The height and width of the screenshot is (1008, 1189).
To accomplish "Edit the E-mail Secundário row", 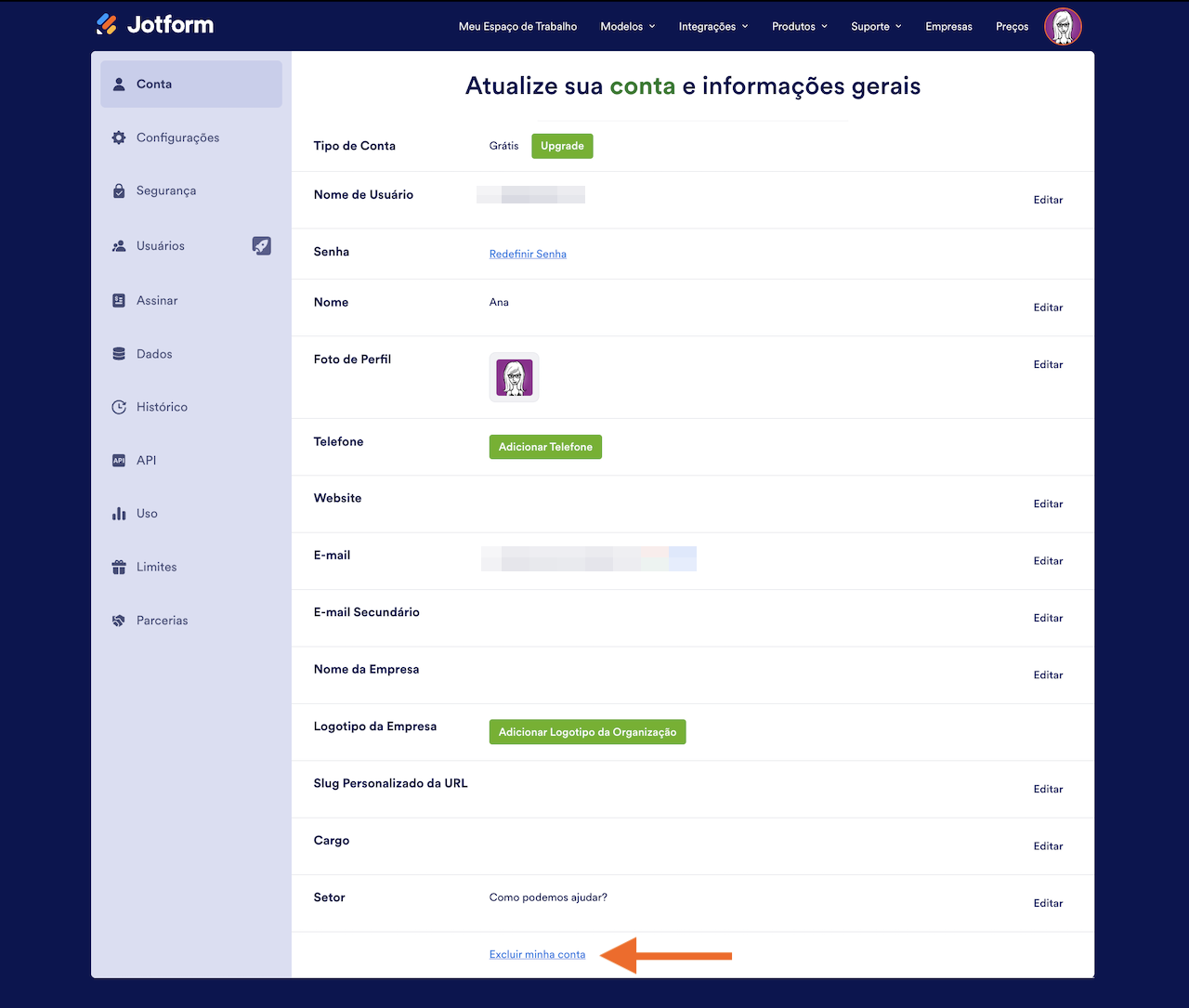I will 1048,618.
